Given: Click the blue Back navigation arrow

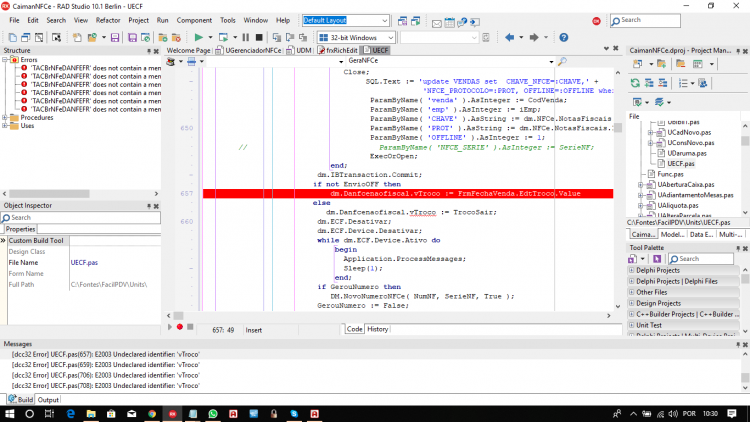Looking at the screenshot, I should pos(509,37).
